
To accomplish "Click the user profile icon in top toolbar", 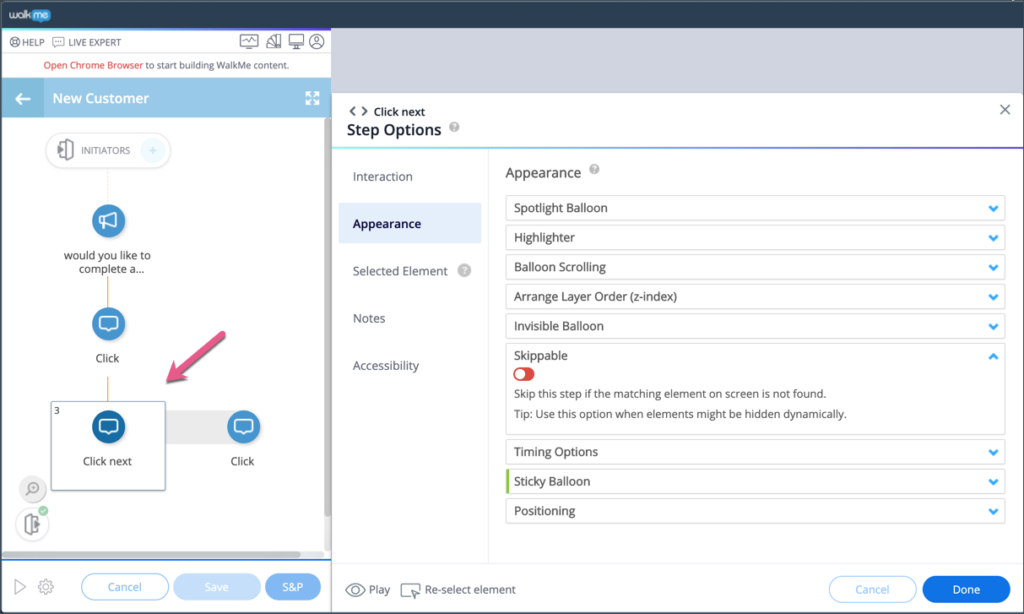I will [x=317, y=42].
